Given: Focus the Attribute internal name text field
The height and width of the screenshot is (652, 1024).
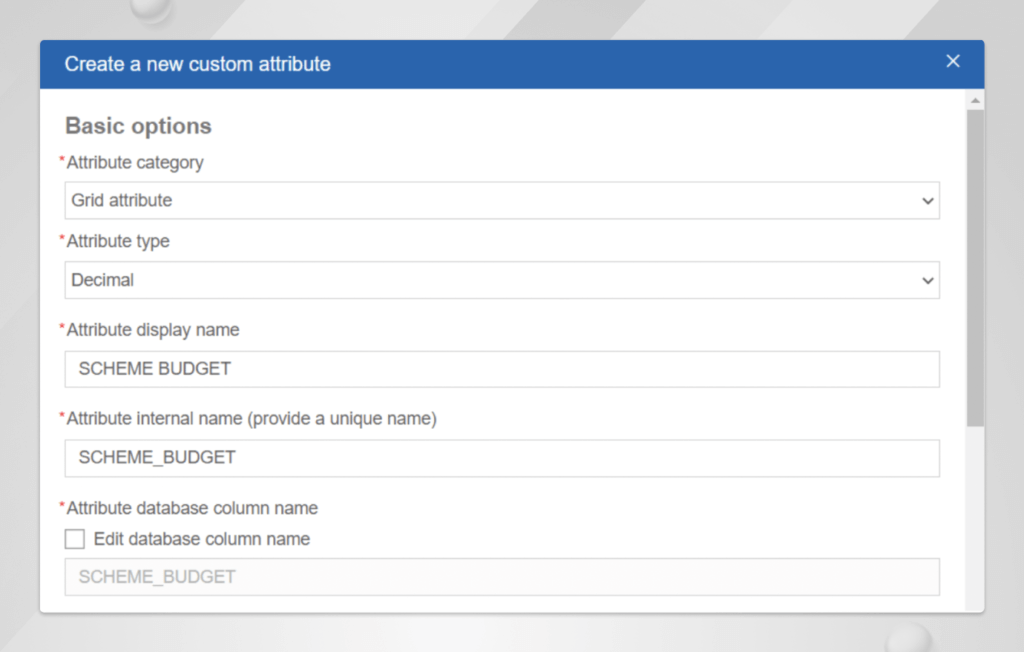Looking at the screenshot, I should 502,458.
